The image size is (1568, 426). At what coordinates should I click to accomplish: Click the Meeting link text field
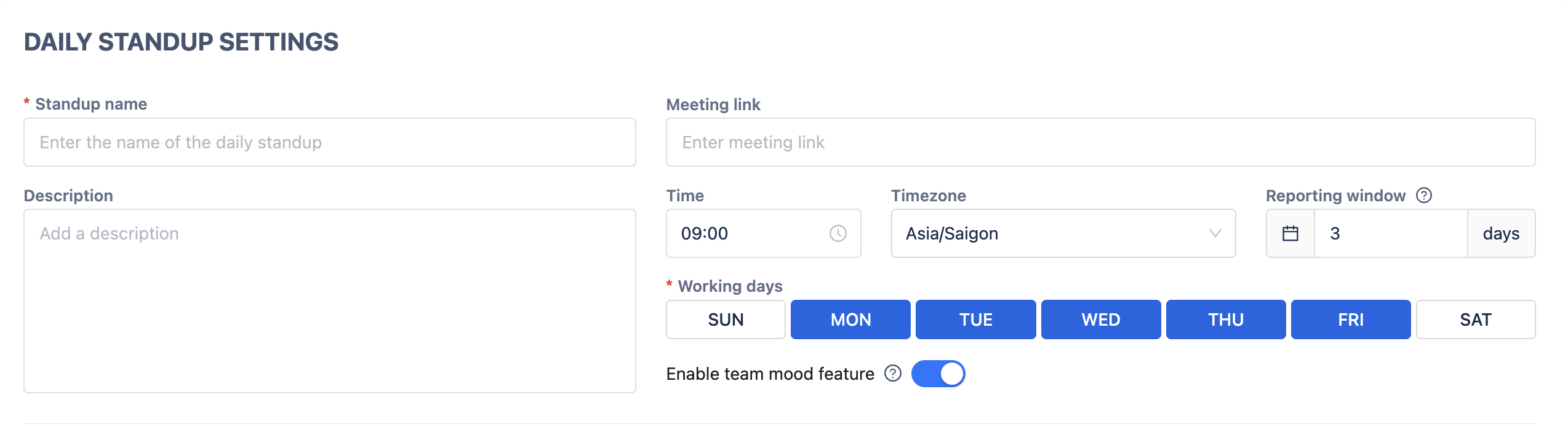(1100, 142)
